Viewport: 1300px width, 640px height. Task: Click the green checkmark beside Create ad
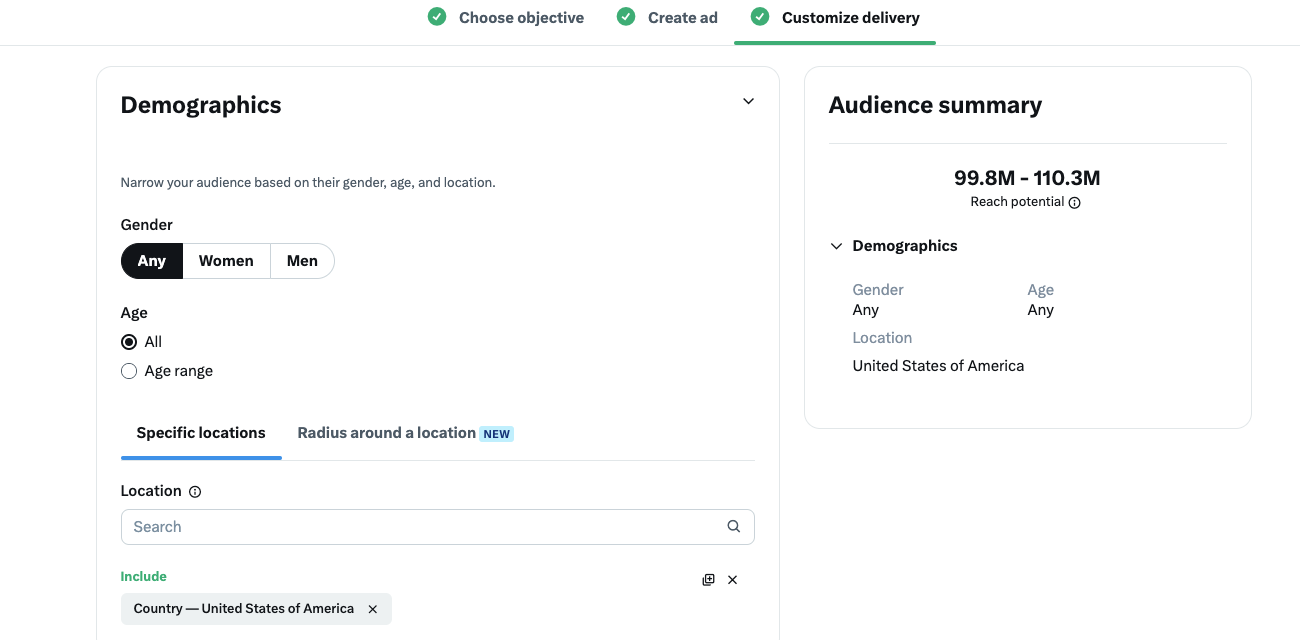click(625, 16)
